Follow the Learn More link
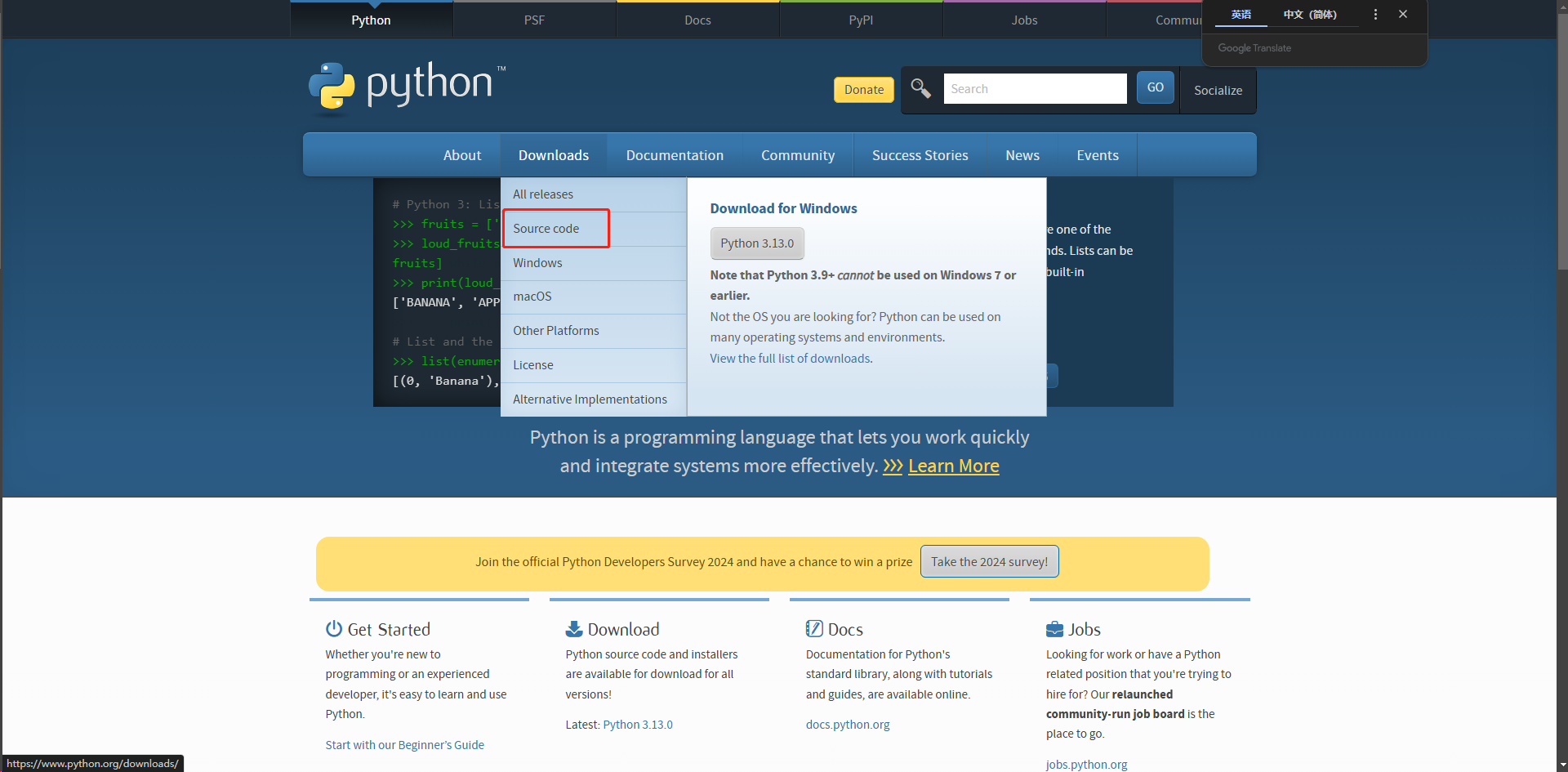 pos(953,466)
